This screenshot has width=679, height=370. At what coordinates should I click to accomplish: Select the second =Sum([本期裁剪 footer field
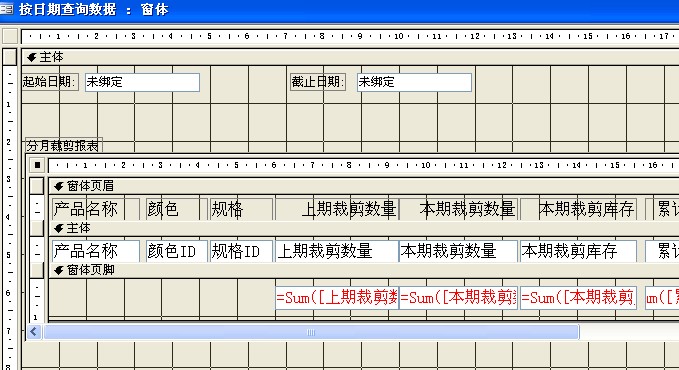click(x=579, y=298)
